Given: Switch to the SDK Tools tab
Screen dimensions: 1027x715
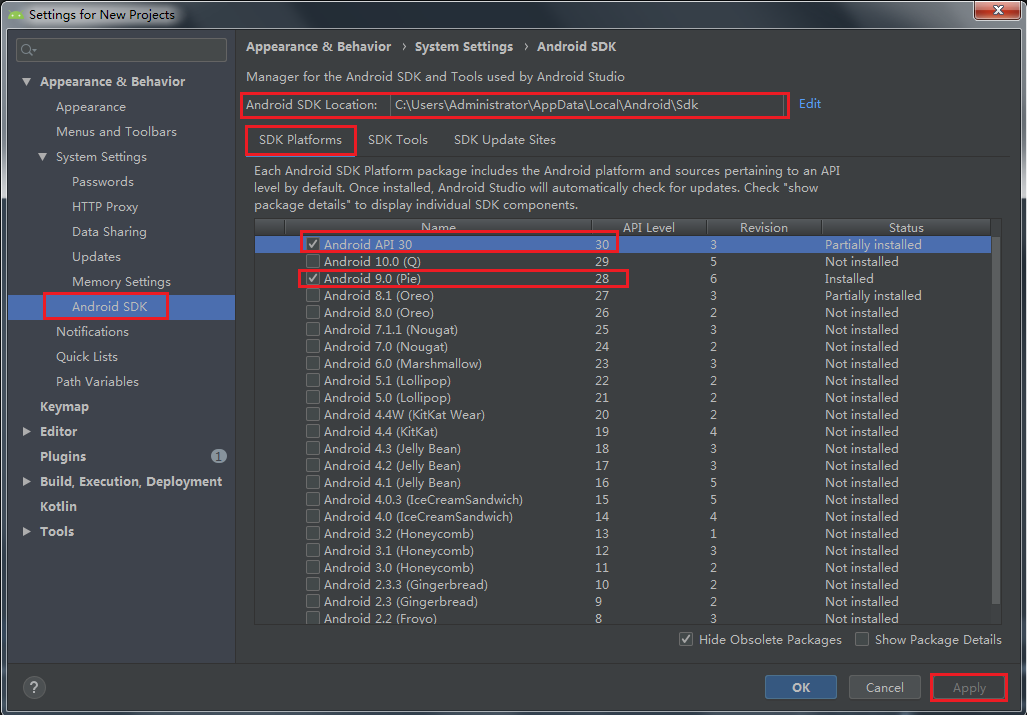Looking at the screenshot, I should coord(397,140).
